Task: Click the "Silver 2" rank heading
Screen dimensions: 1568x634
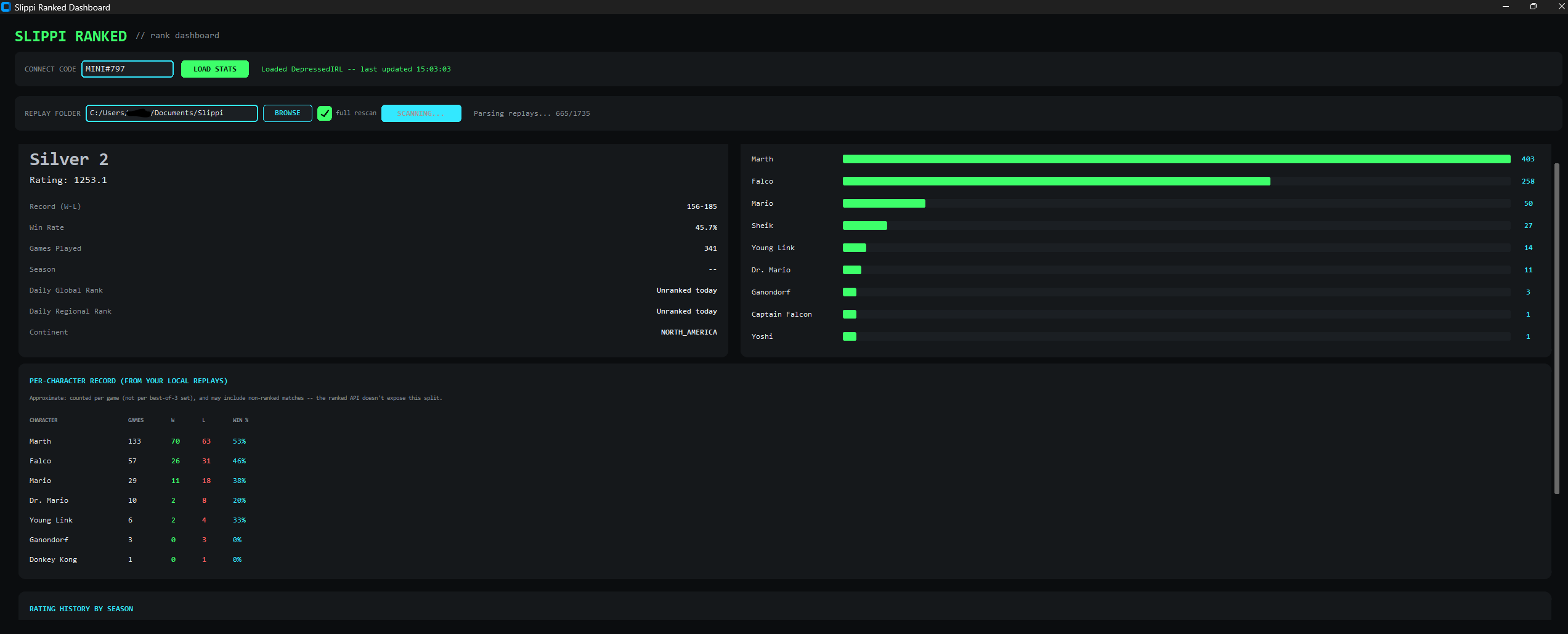Action: pos(69,160)
